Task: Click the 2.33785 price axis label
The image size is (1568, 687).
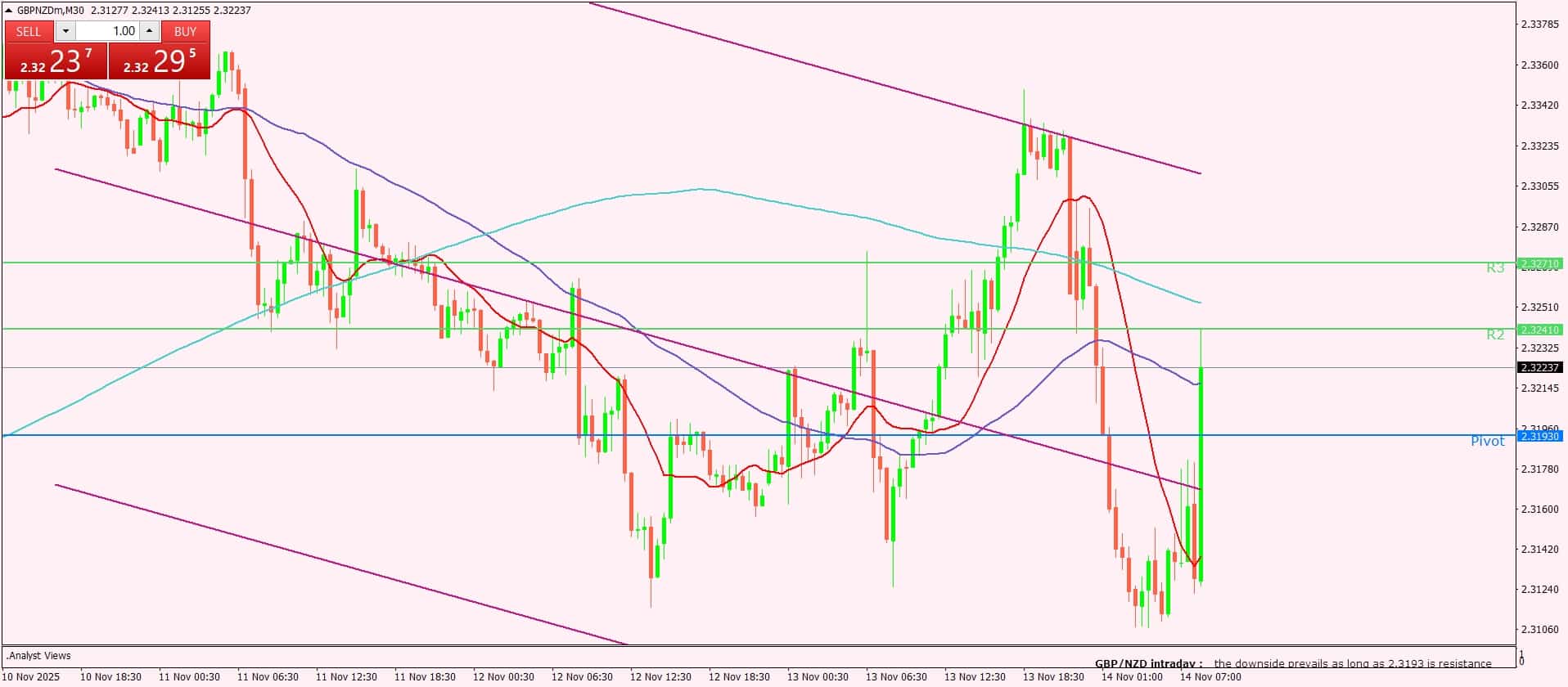Action: click(x=1539, y=25)
